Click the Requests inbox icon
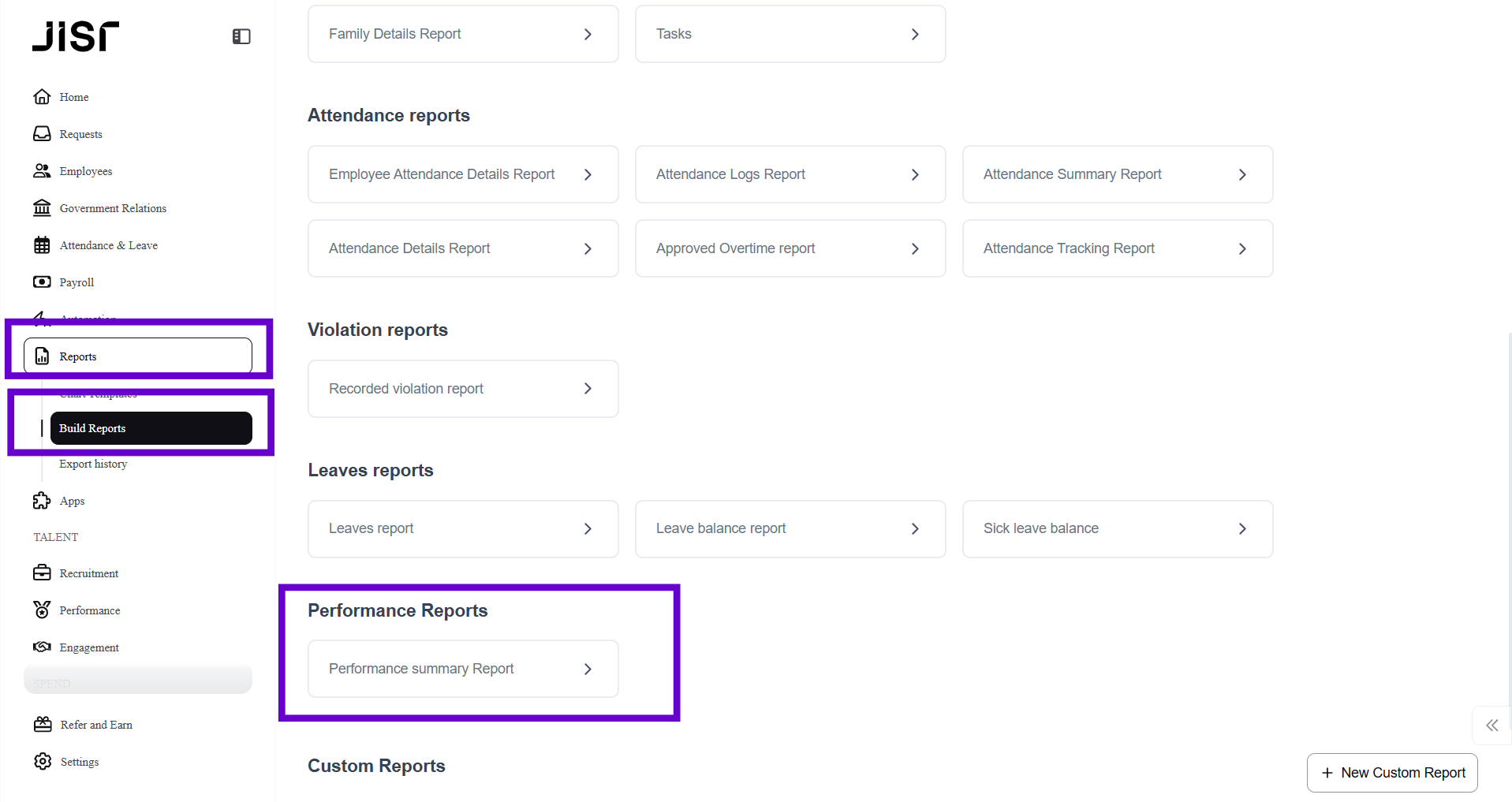 point(42,134)
